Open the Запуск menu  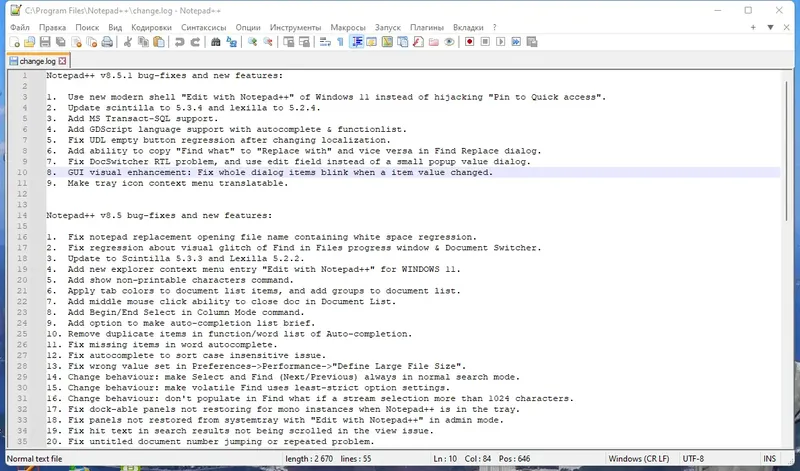[x=388, y=27]
